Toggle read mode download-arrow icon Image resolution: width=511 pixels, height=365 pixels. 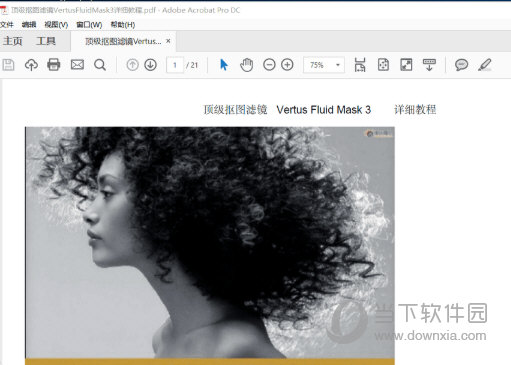(x=429, y=65)
